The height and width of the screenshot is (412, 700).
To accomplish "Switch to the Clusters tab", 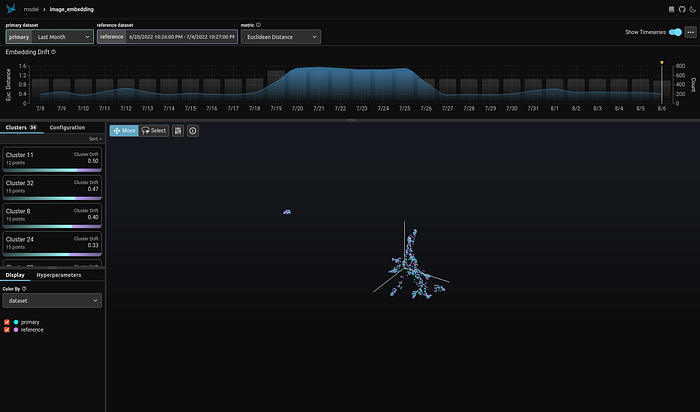I will [x=21, y=128].
